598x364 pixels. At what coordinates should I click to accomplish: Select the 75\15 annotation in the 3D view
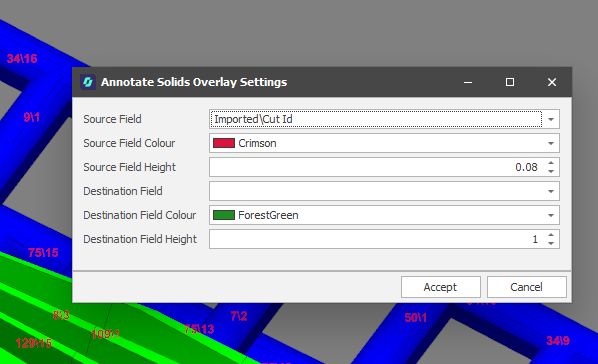[43, 252]
